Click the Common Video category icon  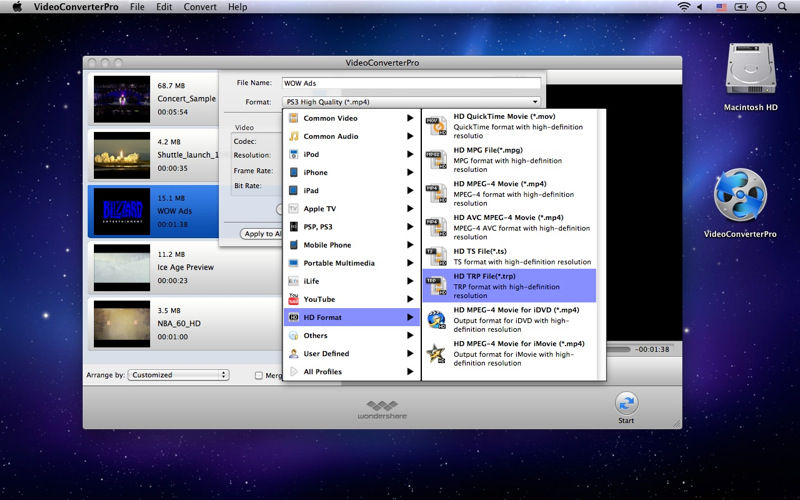293,118
